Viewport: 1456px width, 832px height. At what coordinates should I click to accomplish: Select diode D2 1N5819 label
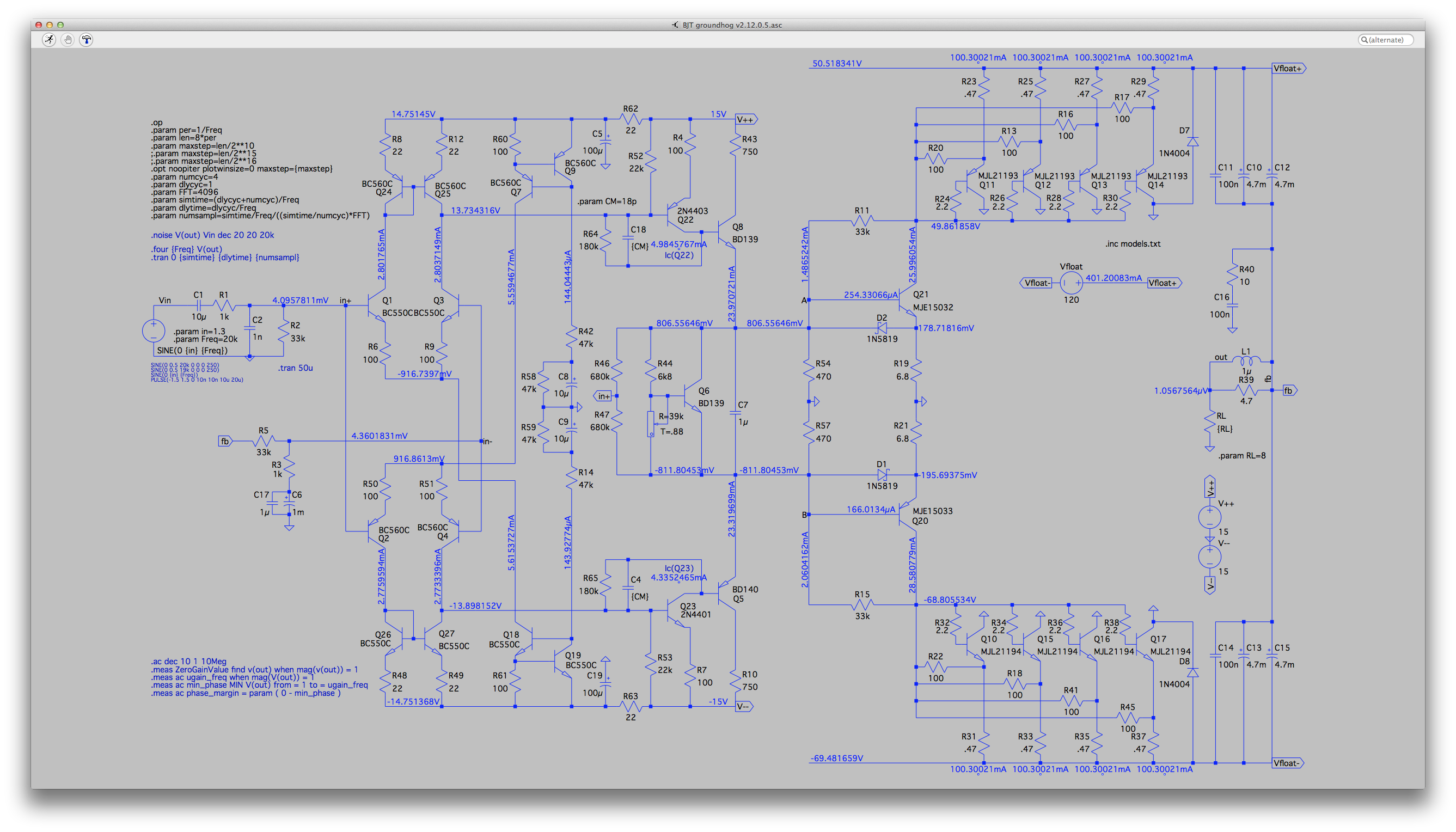[882, 328]
